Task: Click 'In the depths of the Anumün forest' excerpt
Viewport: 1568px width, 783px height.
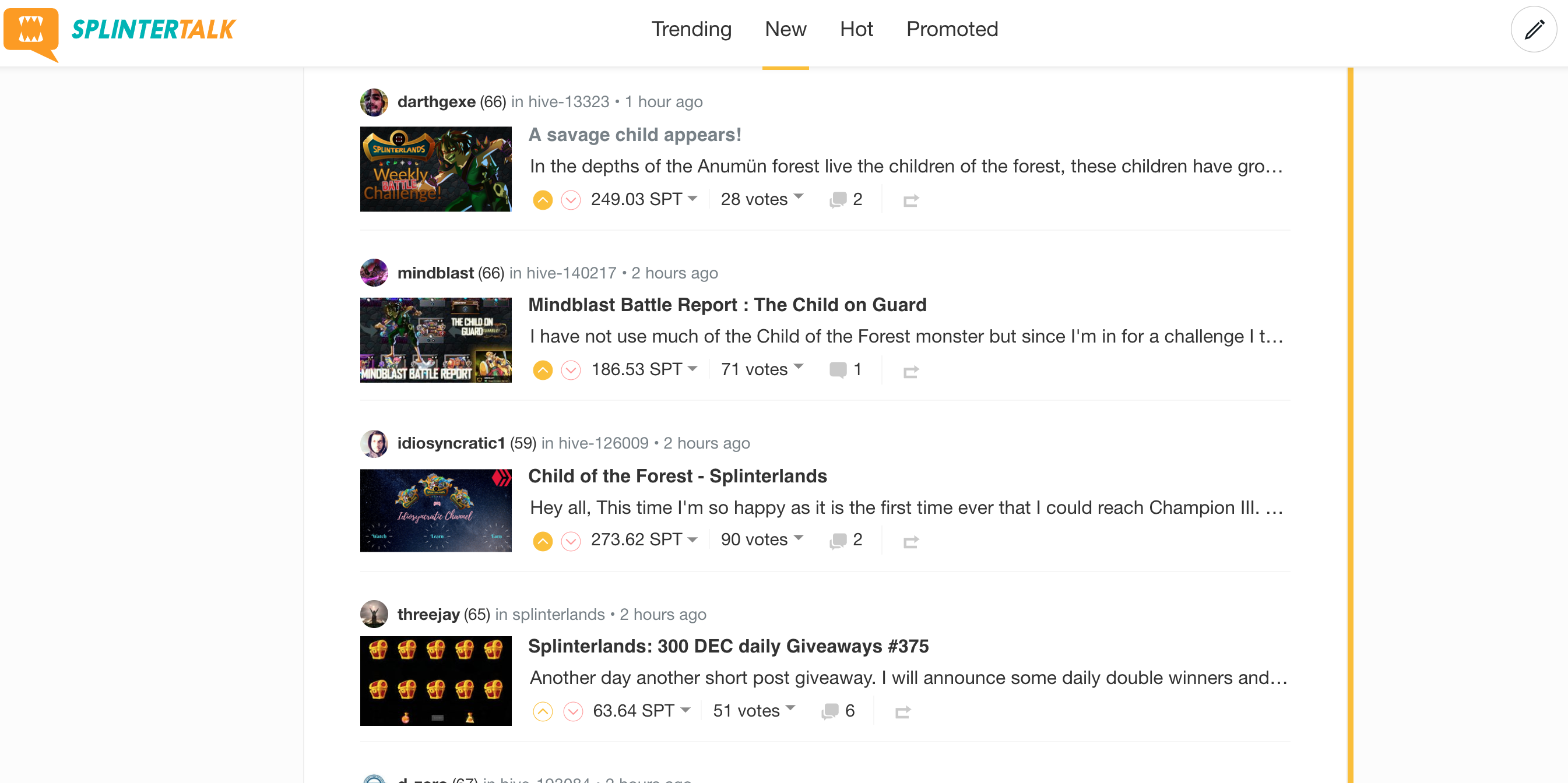Action: [906, 166]
